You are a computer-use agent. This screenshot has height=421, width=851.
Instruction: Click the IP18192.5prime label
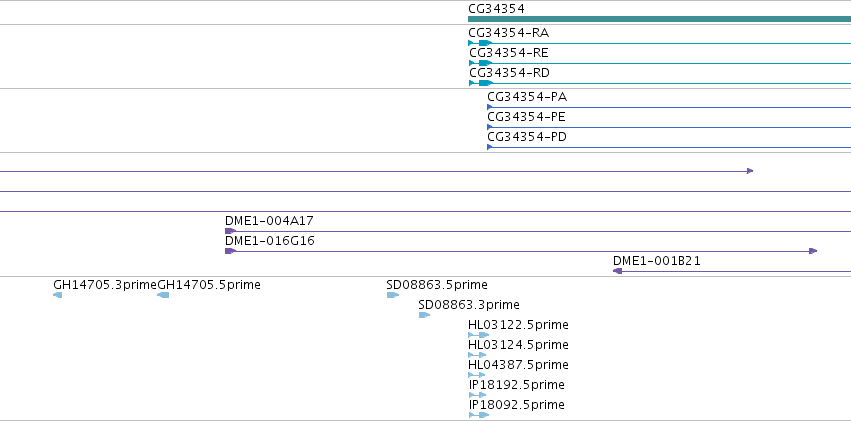pos(517,385)
